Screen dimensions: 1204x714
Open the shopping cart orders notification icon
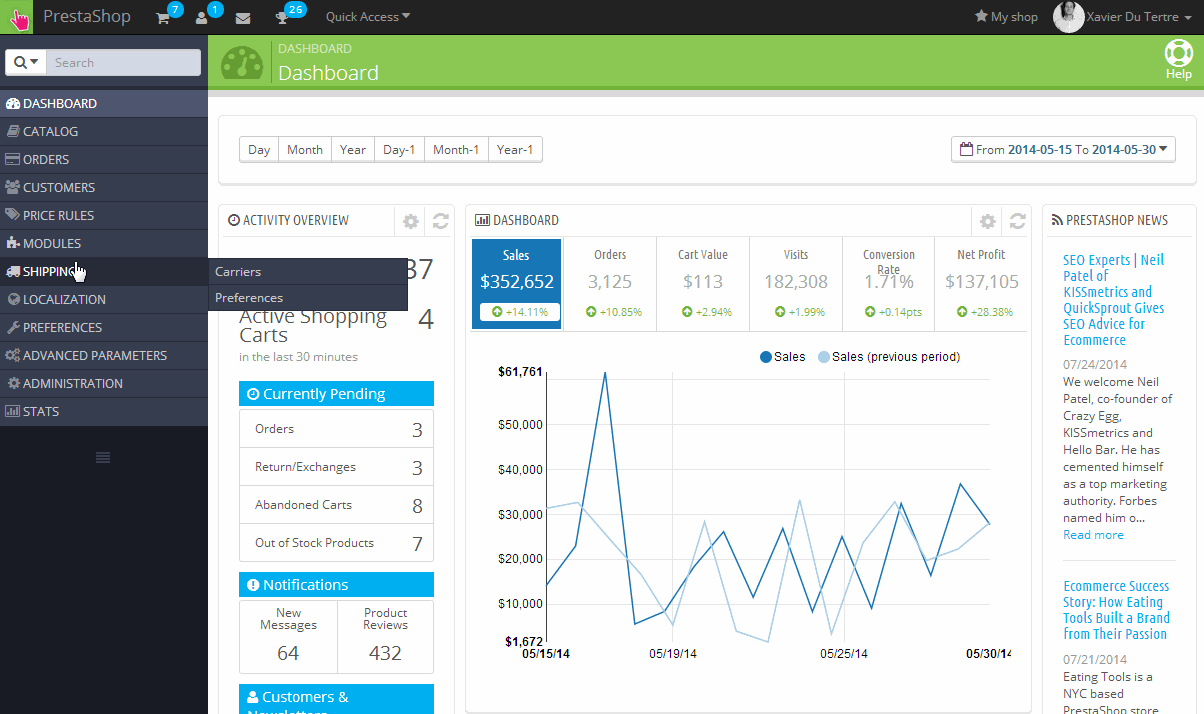(x=164, y=17)
